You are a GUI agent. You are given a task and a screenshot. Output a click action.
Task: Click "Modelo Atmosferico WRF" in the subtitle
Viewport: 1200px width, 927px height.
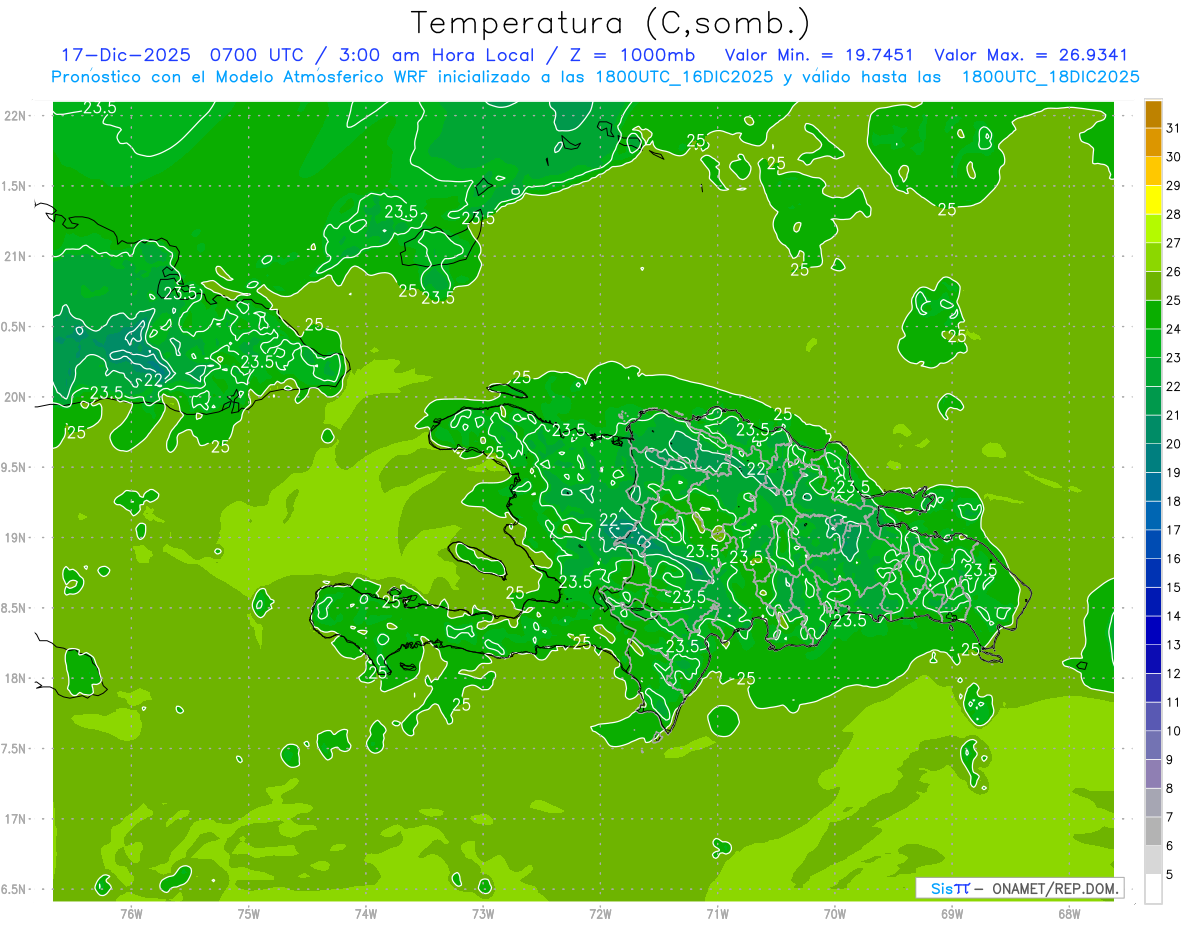pos(322,76)
